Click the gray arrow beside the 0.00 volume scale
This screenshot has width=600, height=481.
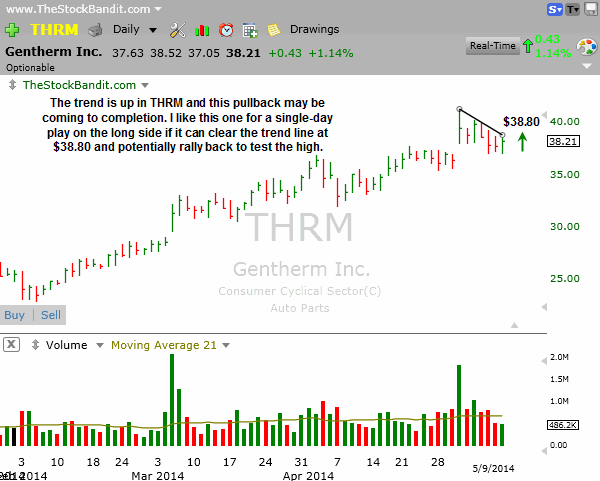tap(544, 451)
